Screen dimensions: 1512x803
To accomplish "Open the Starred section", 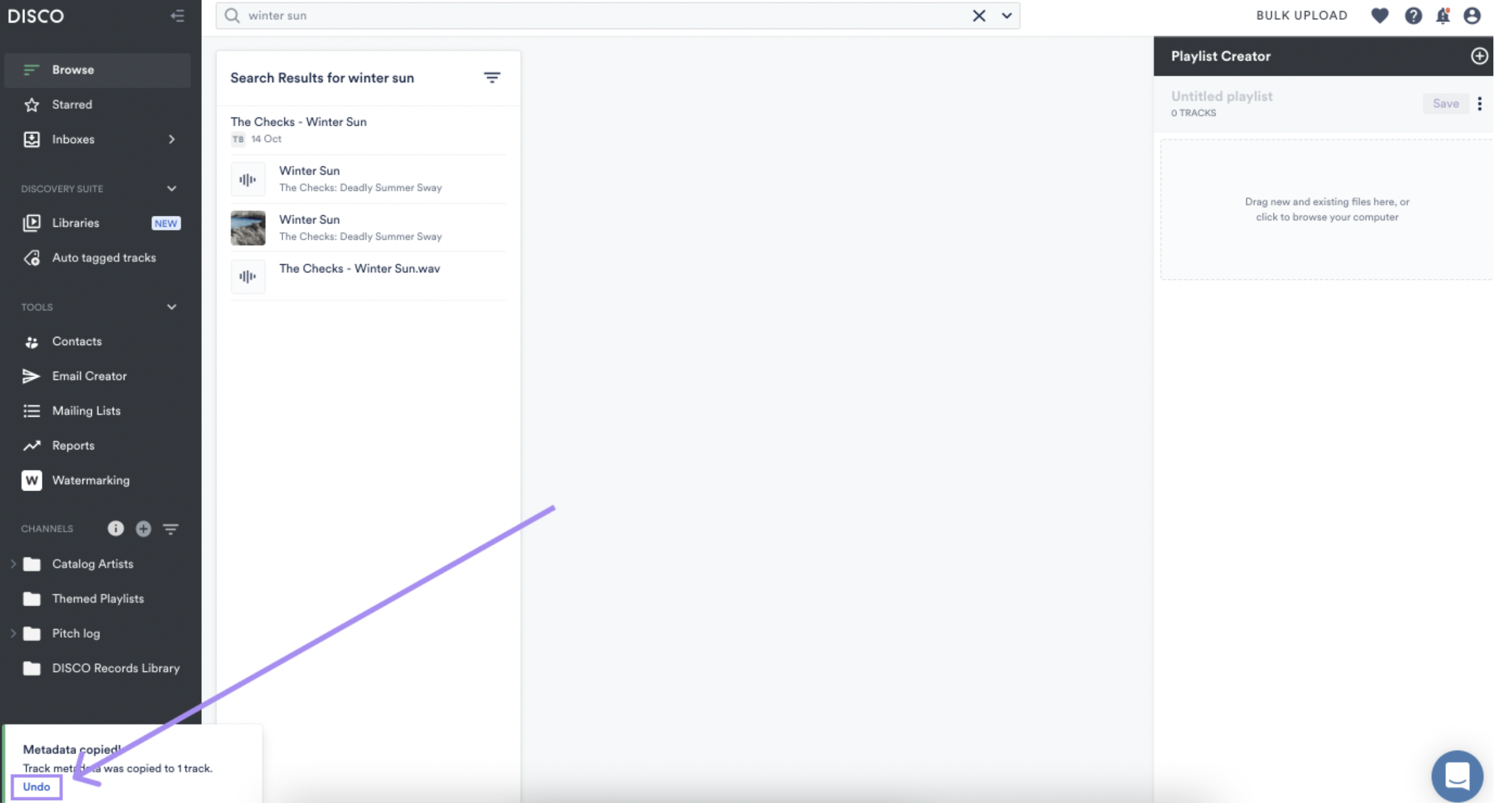I will click(x=72, y=105).
